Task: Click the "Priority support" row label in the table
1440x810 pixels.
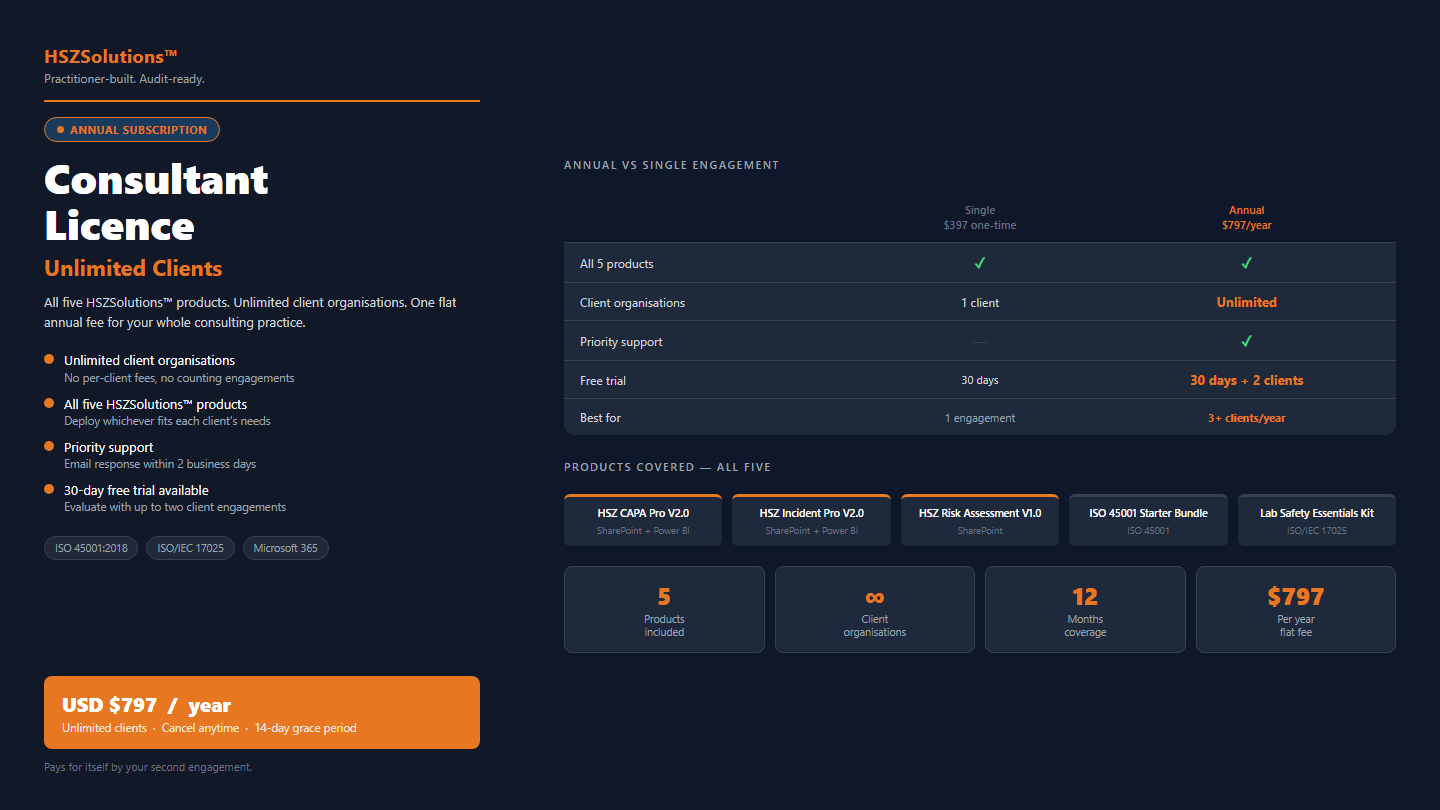Action: [x=621, y=342]
